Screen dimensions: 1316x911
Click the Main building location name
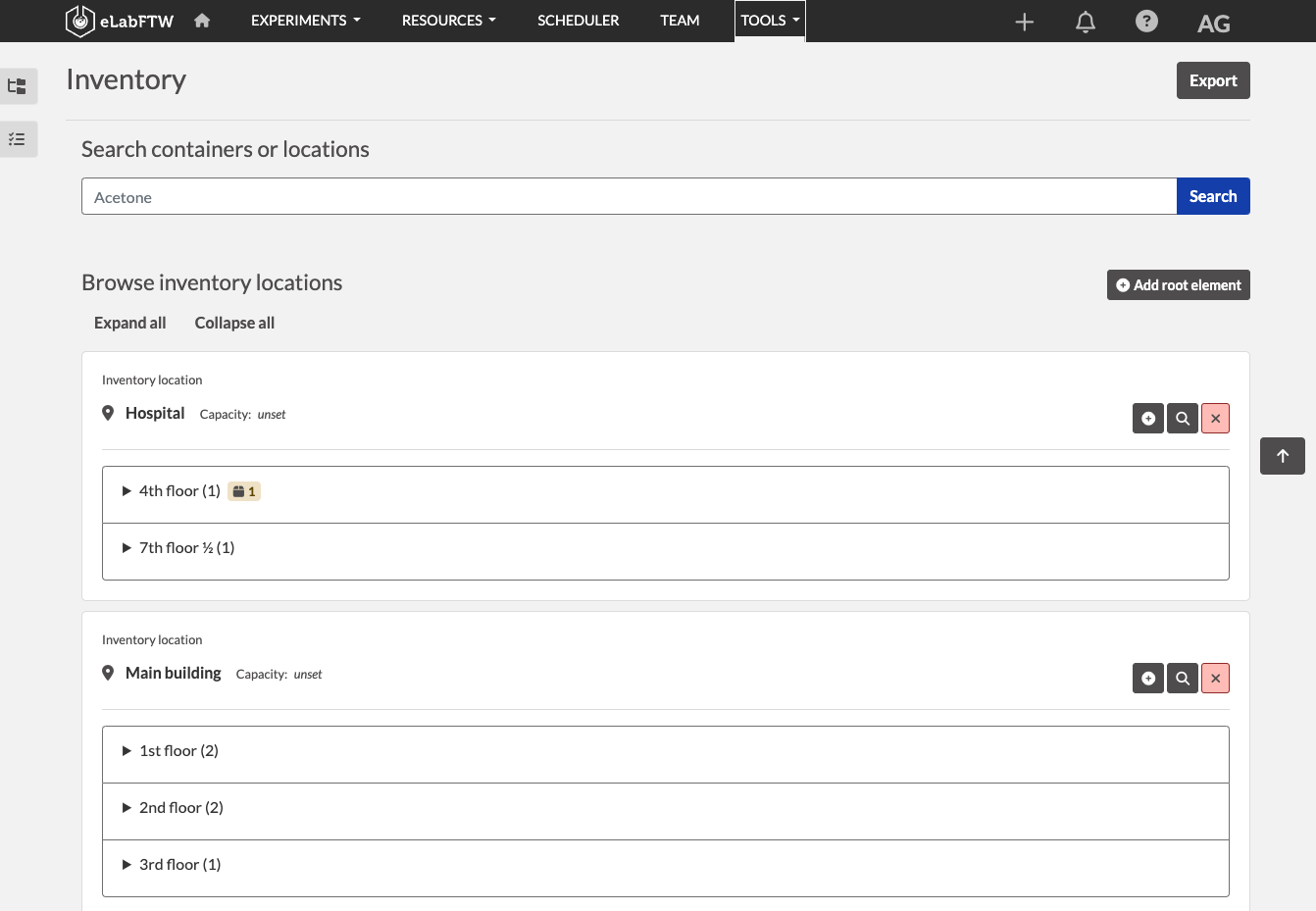coord(174,673)
